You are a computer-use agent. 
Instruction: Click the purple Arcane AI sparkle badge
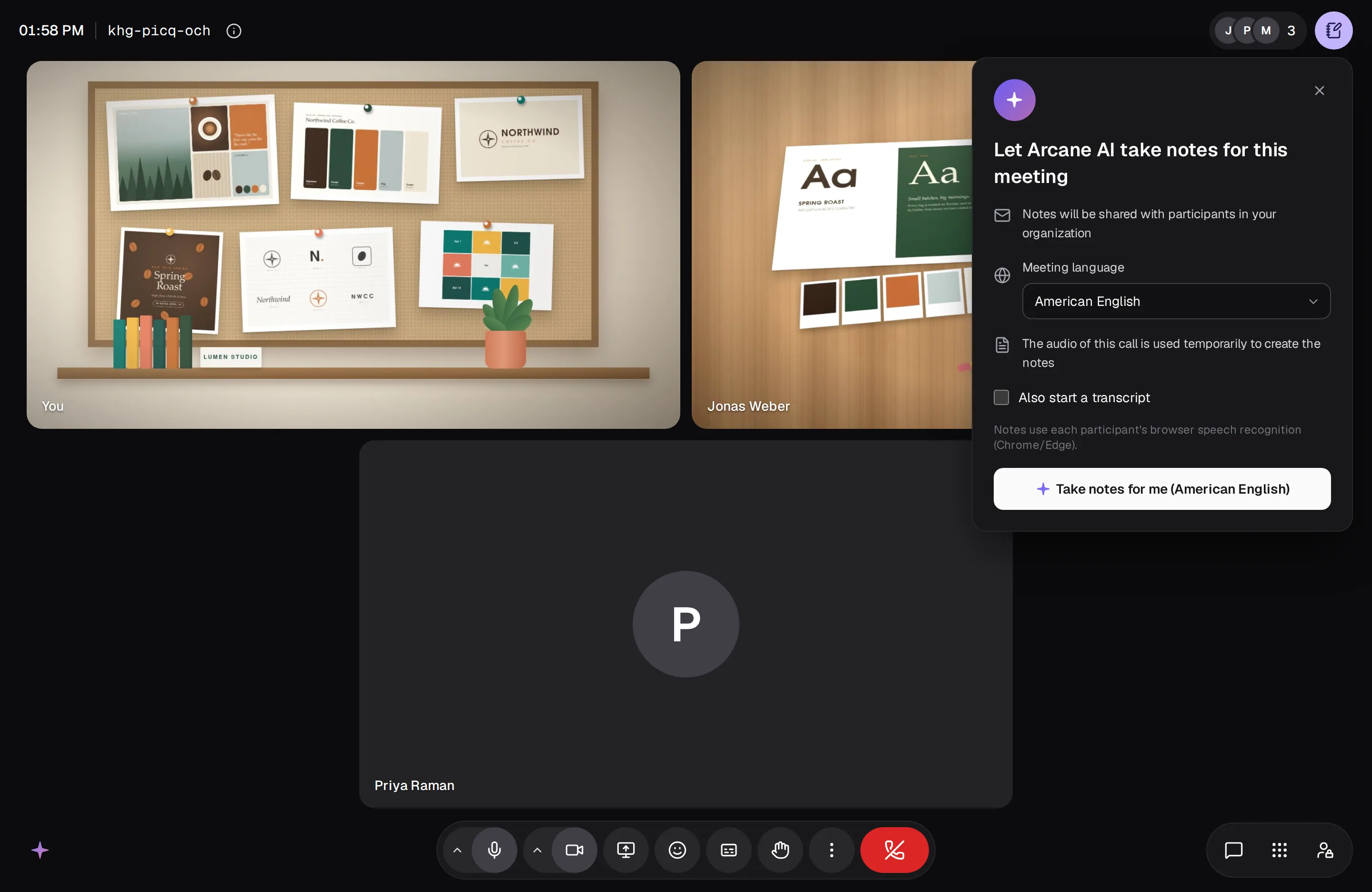coord(1014,100)
